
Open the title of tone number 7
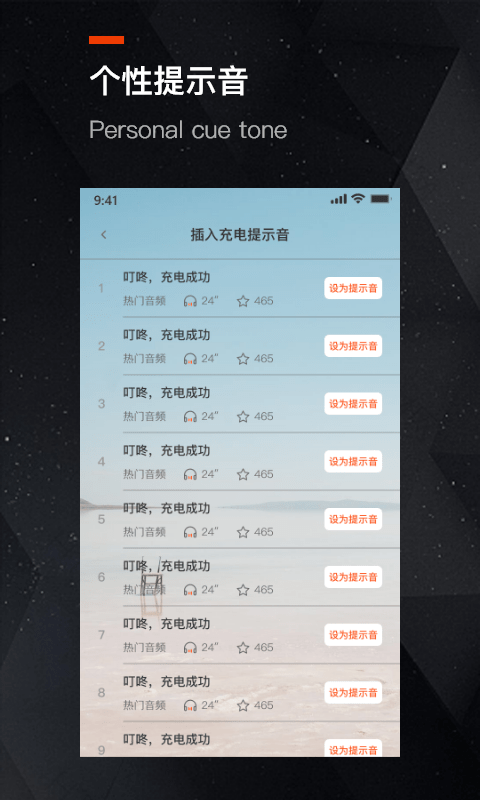point(166,623)
